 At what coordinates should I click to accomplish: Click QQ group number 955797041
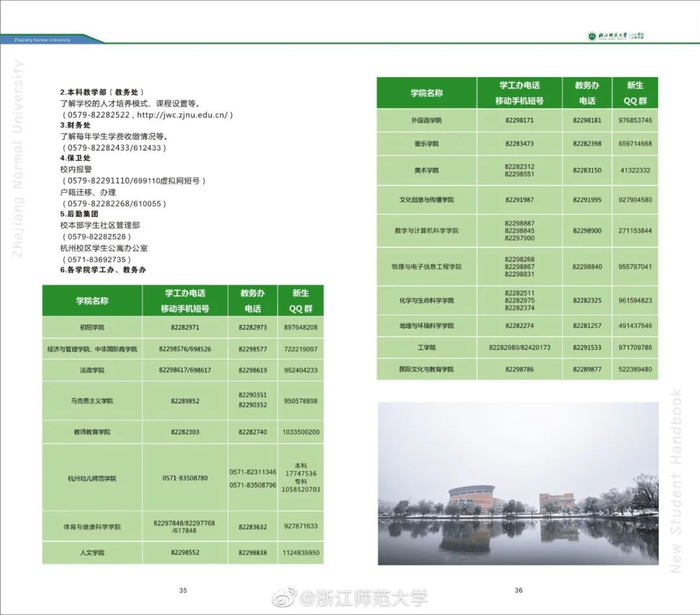(x=635, y=266)
